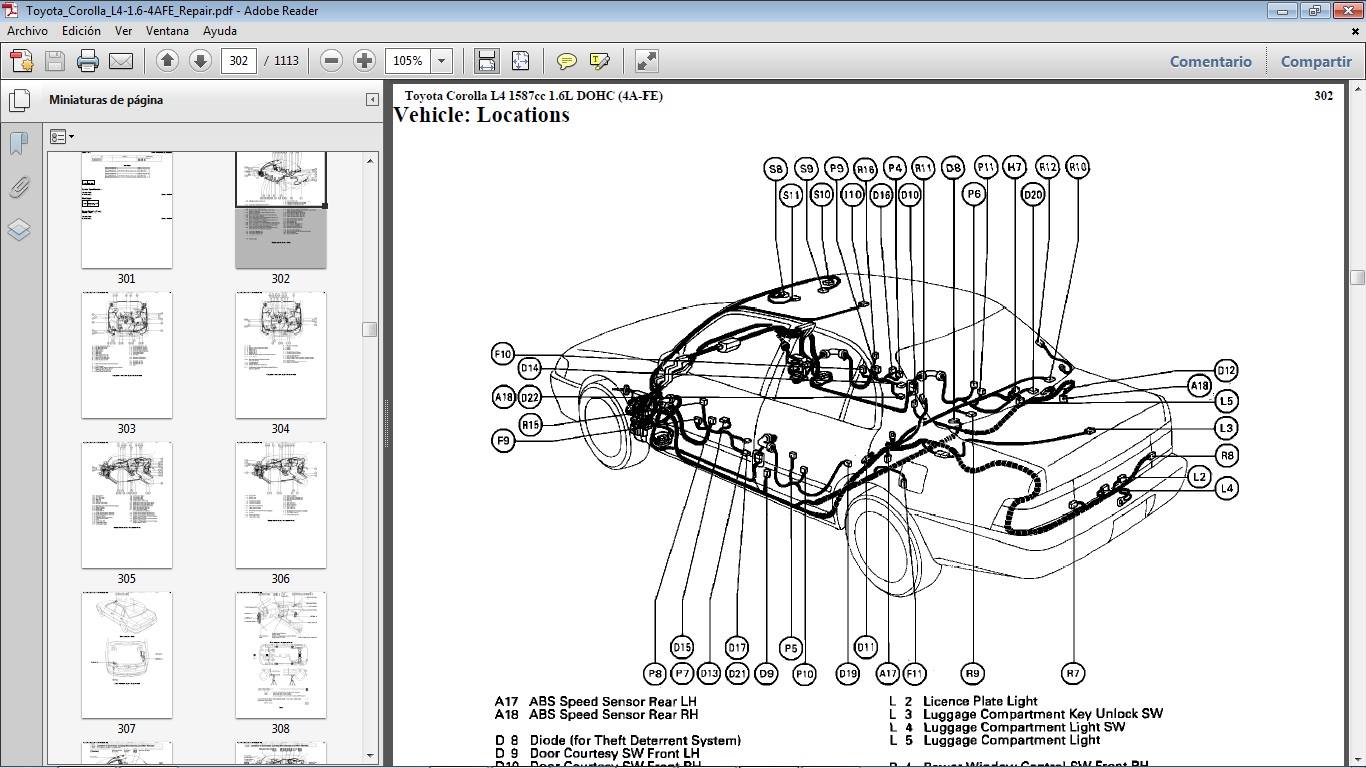Open the Edición menu
The height and width of the screenshot is (768, 1366).
(81, 31)
